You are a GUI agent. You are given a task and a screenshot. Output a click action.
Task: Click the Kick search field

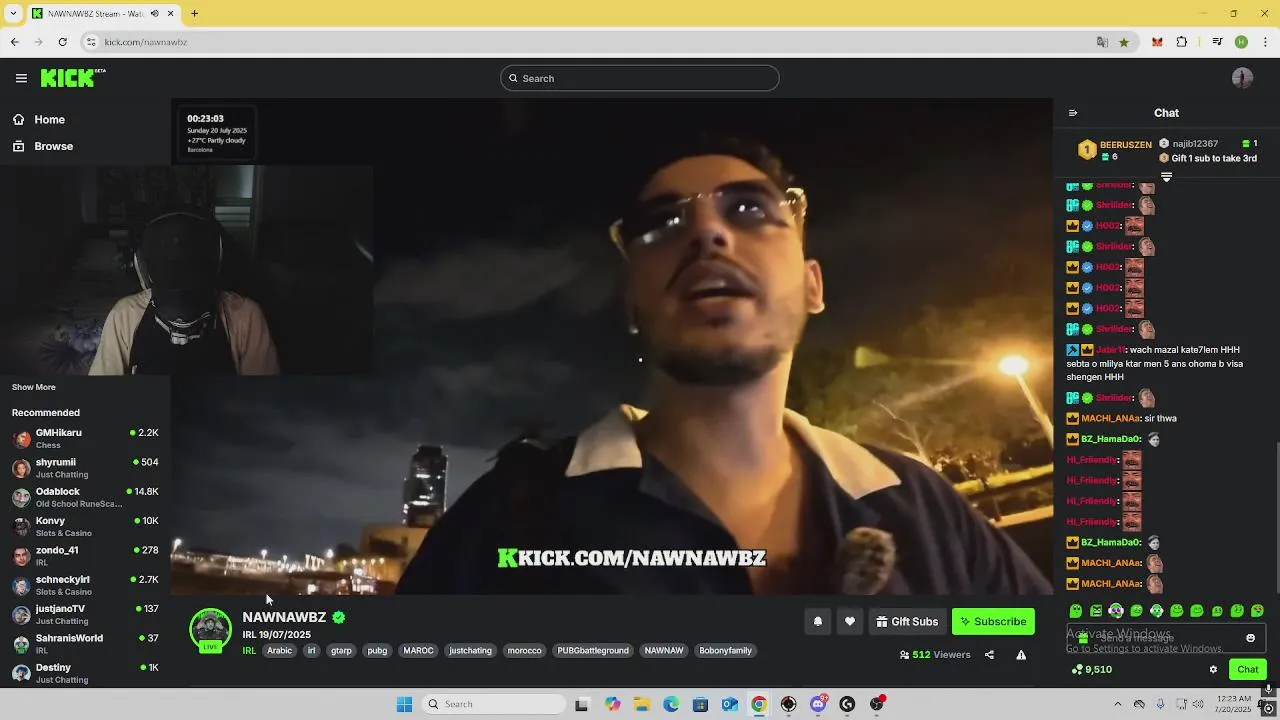click(x=640, y=78)
